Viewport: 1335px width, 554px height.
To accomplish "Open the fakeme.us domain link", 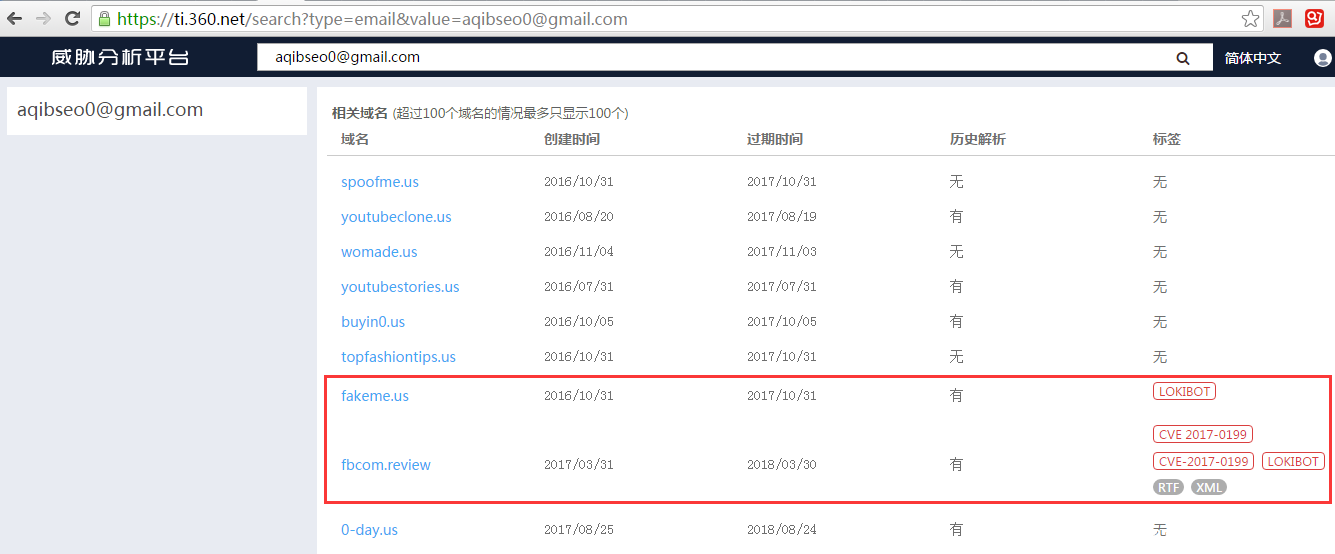I will [375, 396].
